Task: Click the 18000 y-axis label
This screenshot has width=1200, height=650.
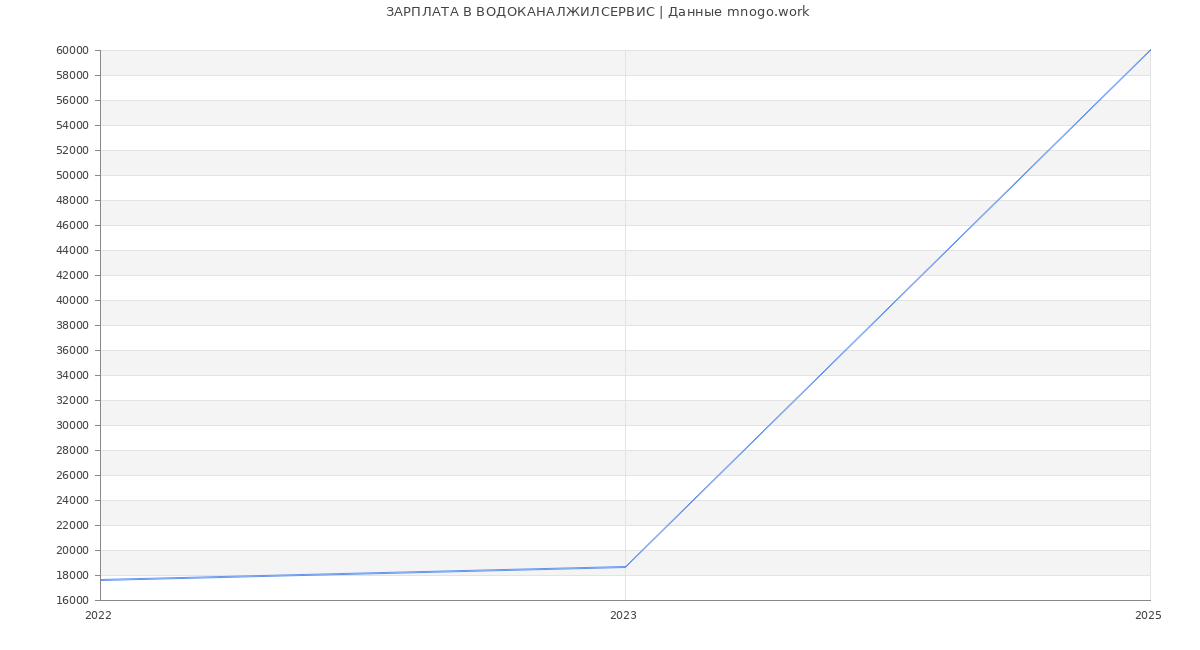Action: (x=73, y=575)
